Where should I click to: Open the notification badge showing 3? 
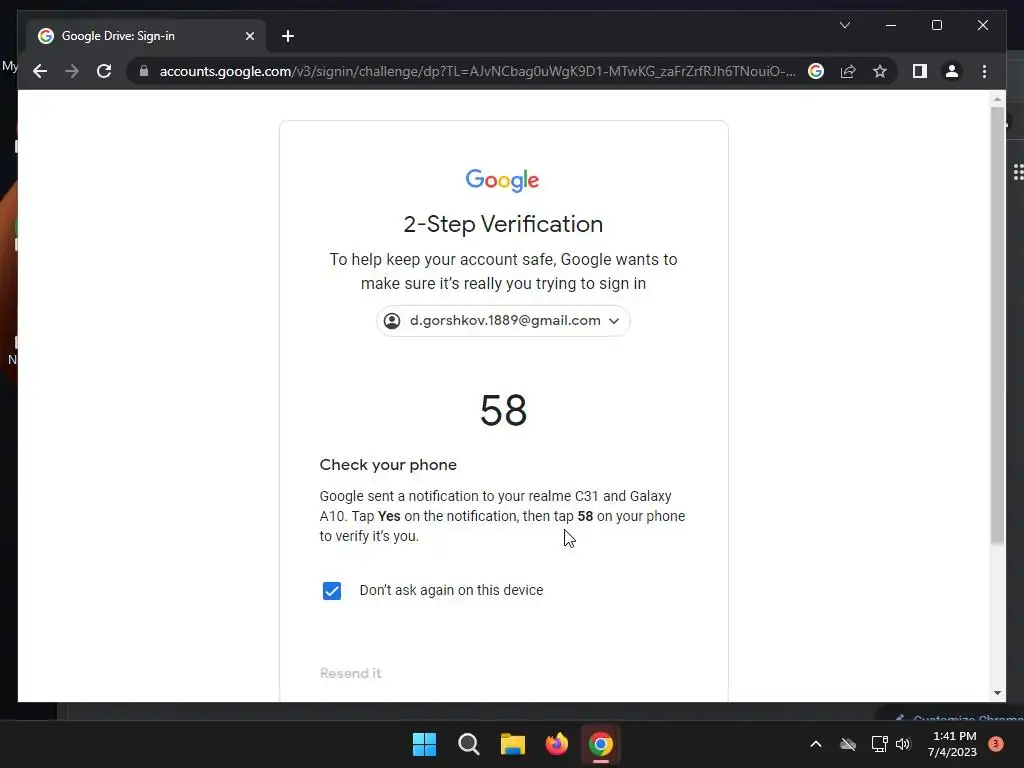pos(996,744)
